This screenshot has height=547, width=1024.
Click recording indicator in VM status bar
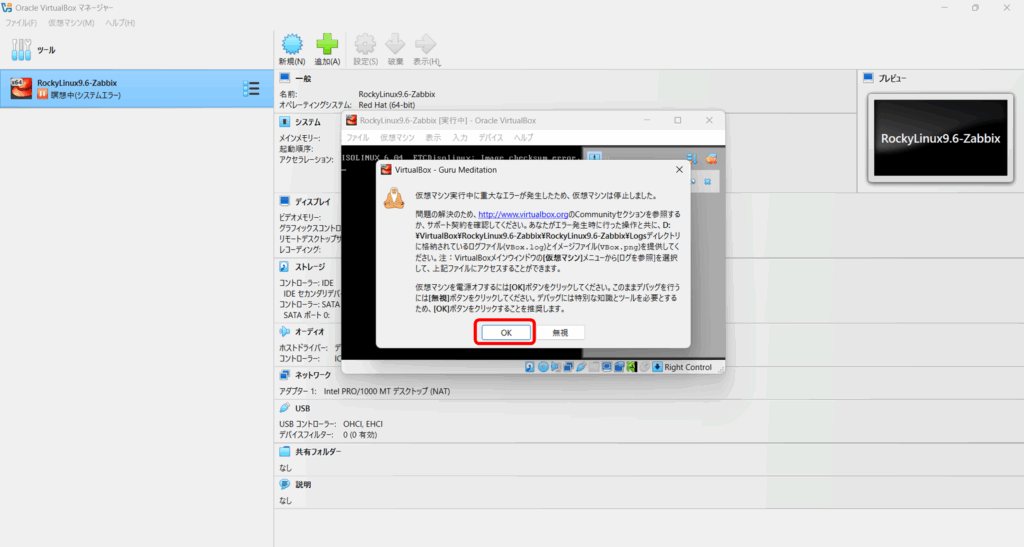[619, 367]
